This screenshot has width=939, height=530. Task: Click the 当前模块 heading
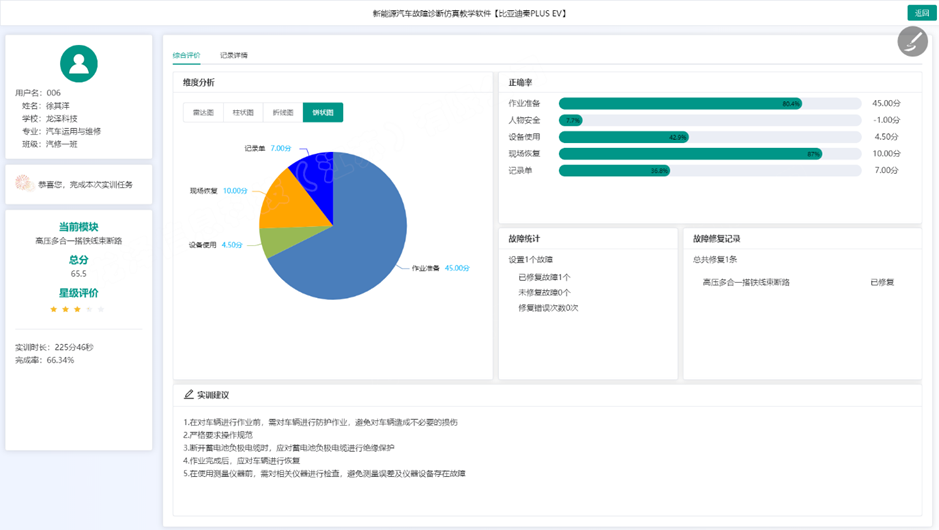click(x=78, y=227)
